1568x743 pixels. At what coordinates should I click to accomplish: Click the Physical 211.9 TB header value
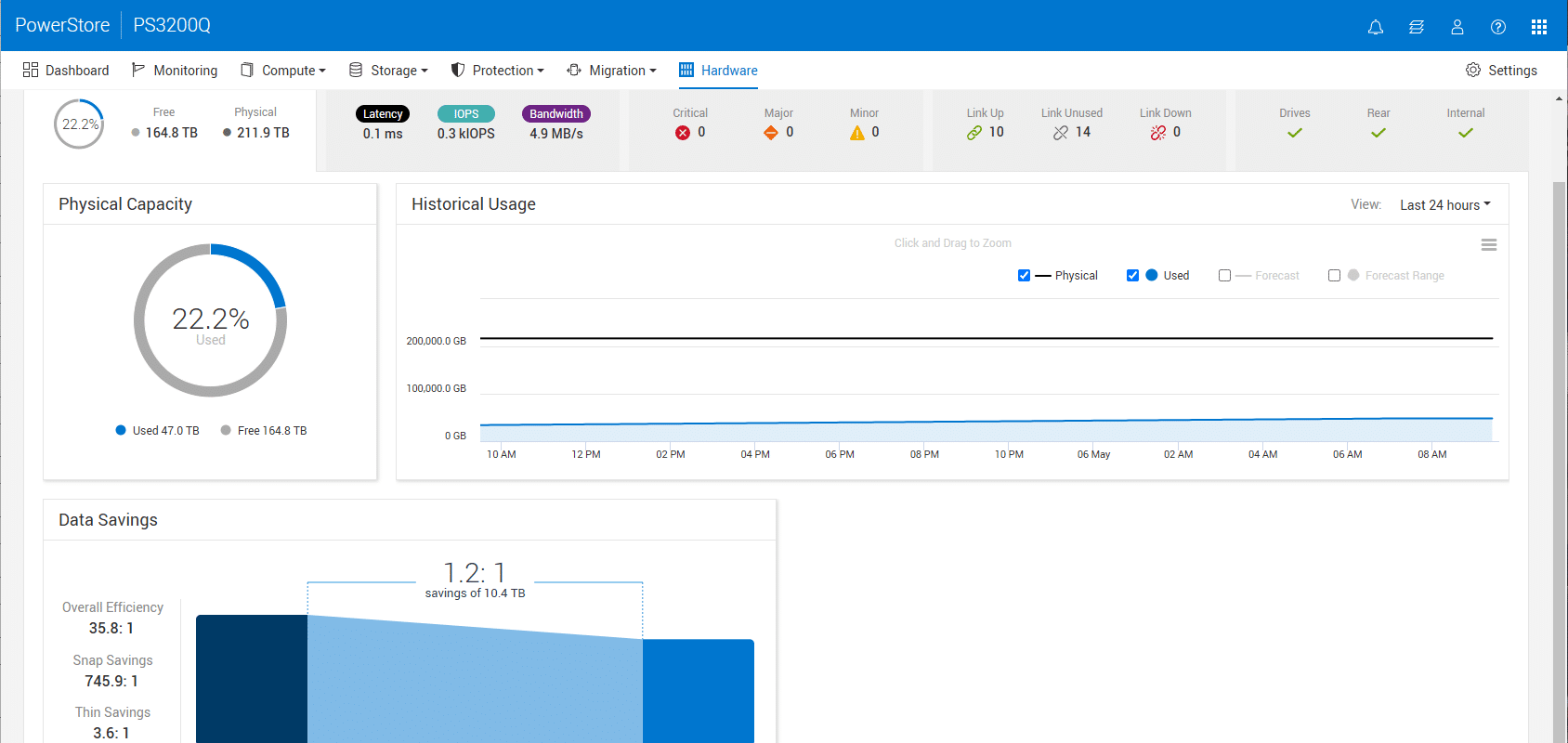263,133
